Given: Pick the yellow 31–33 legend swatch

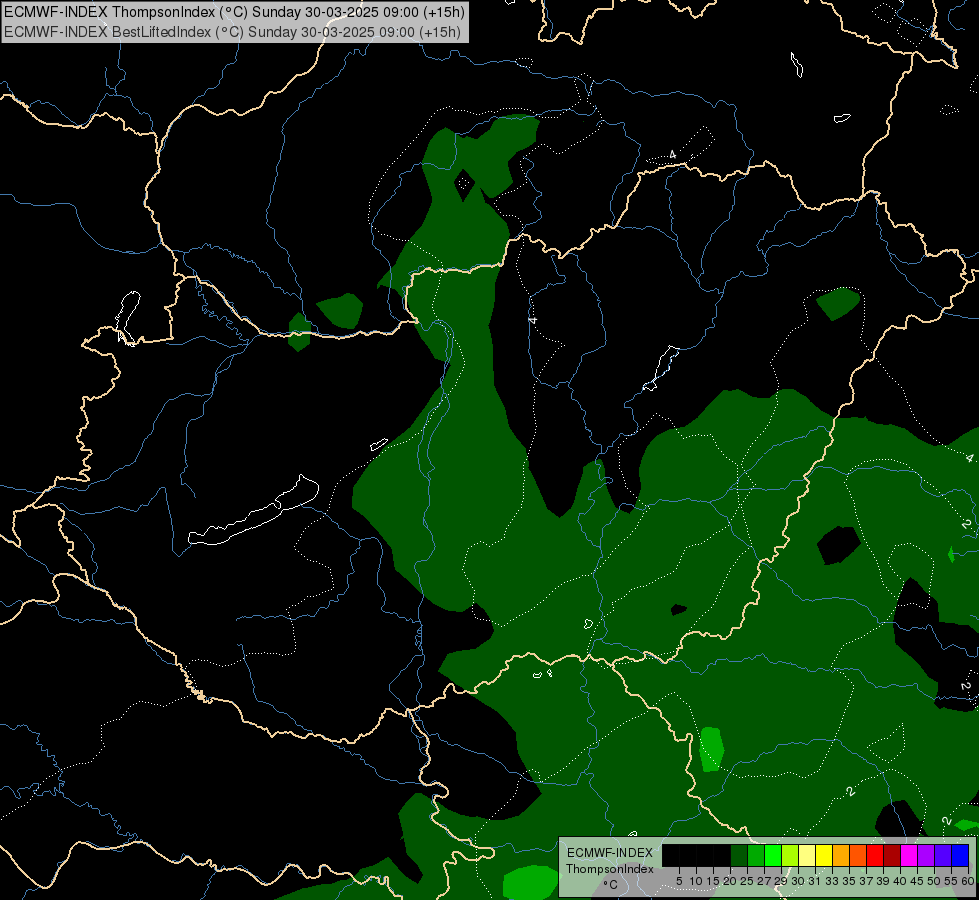Looking at the screenshot, I should click(824, 855).
